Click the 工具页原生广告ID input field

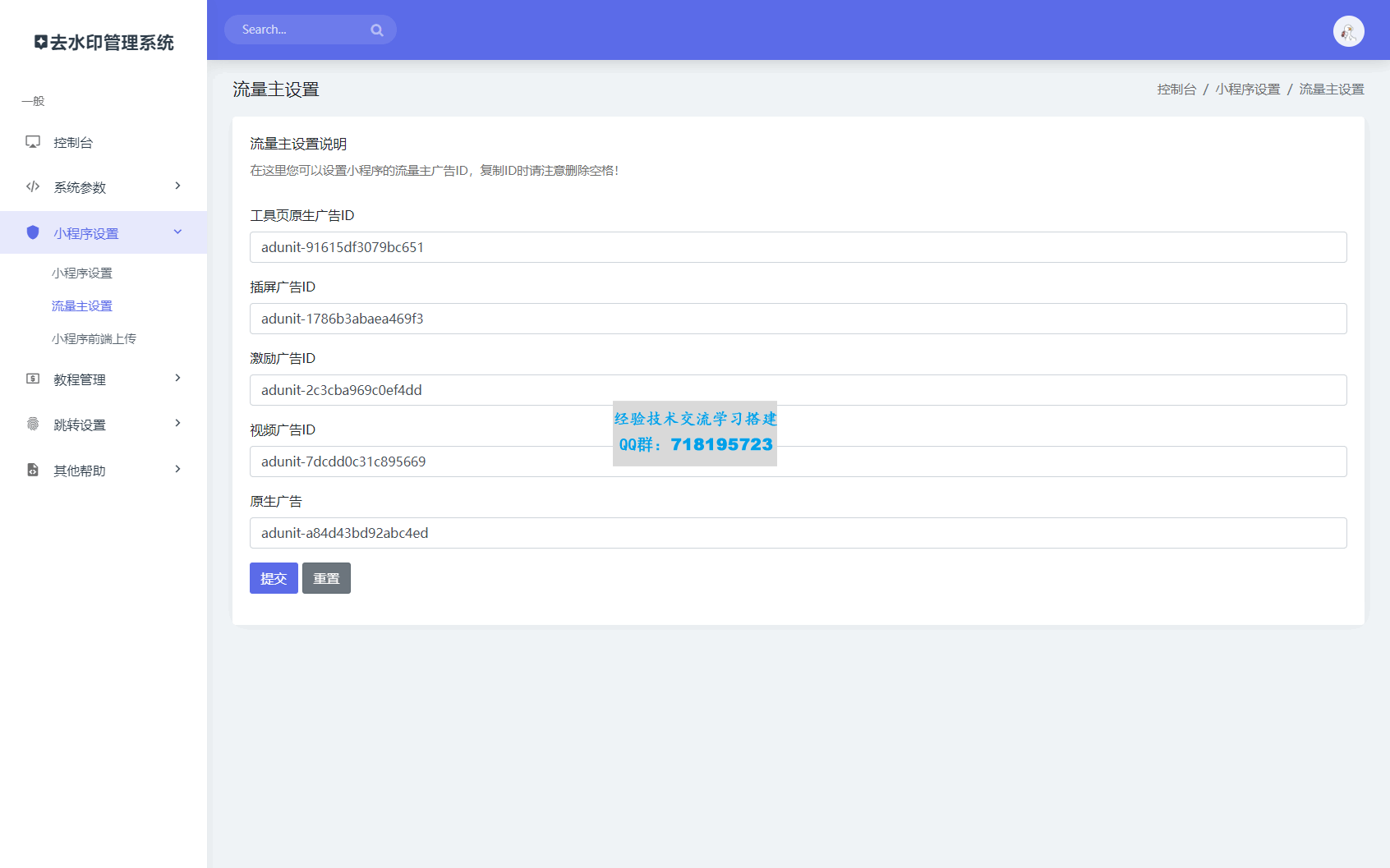tap(798, 247)
